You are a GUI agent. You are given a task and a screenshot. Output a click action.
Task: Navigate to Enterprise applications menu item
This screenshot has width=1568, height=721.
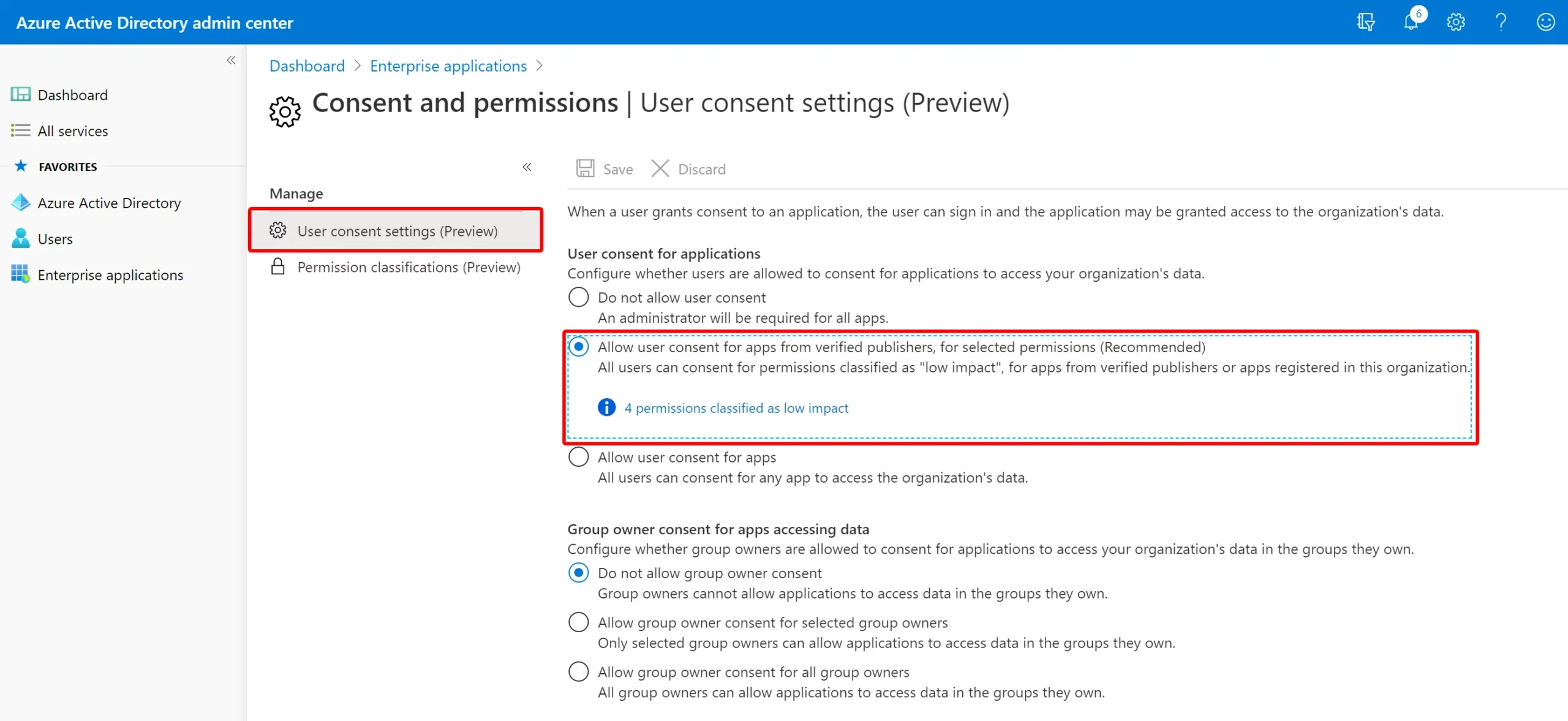click(110, 275)
